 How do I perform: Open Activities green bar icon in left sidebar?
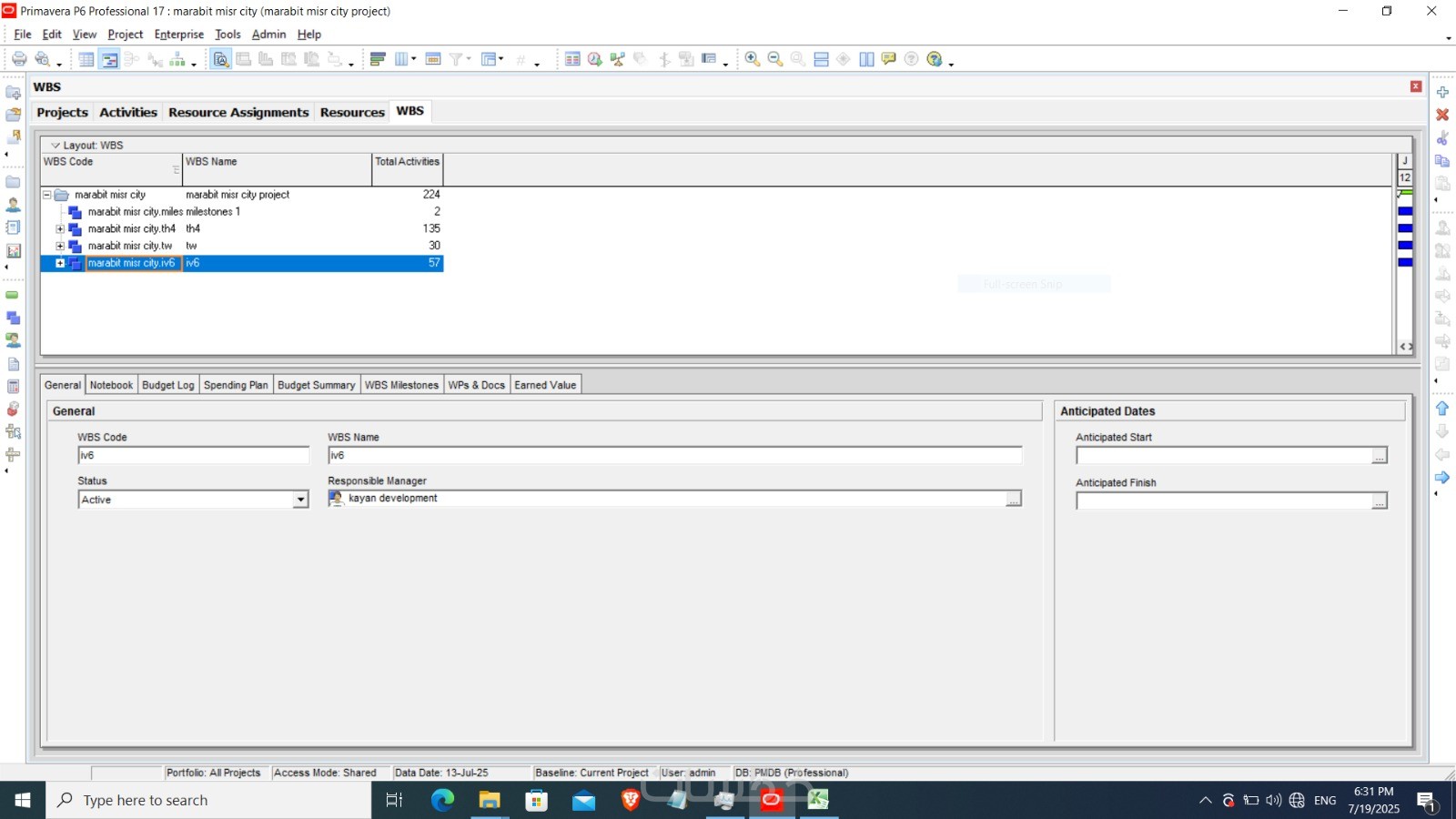pos(13,295)
